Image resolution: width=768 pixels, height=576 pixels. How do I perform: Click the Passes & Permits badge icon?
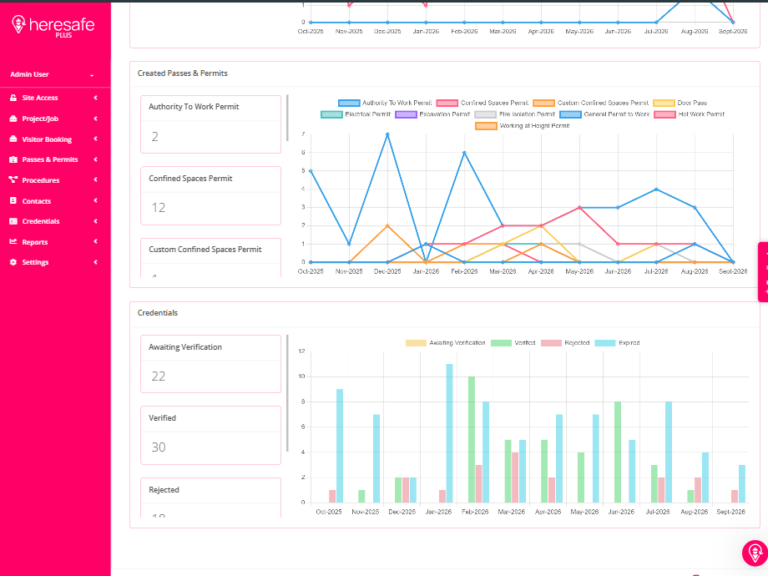pyautogui.click(x=13, y=160)
